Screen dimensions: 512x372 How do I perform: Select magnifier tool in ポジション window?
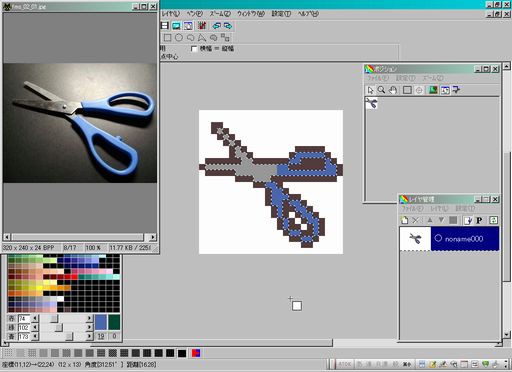[x=382, y=90]
